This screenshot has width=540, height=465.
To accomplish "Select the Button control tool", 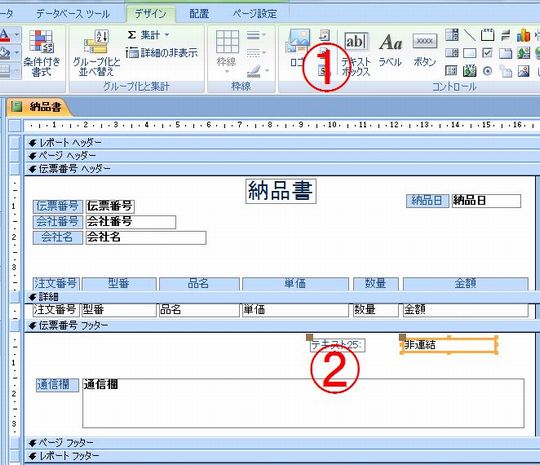I will point(425,50).
